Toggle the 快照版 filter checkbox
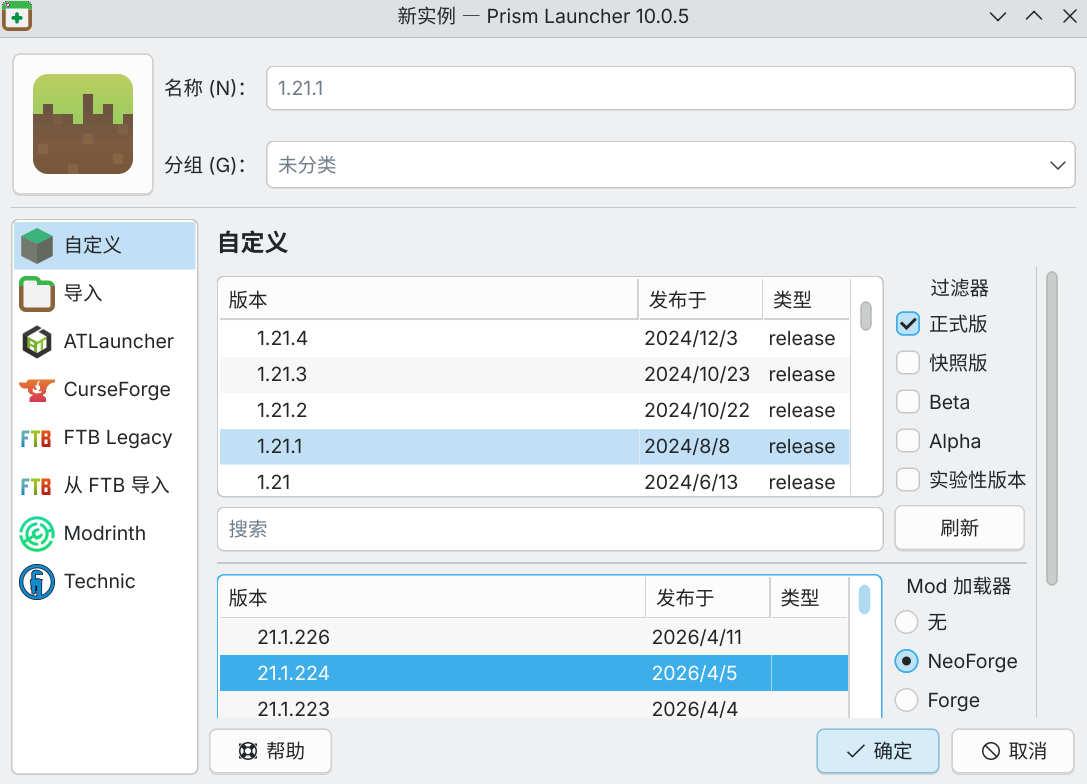Screen dimensions: 1087x784 tap(908, 363)
